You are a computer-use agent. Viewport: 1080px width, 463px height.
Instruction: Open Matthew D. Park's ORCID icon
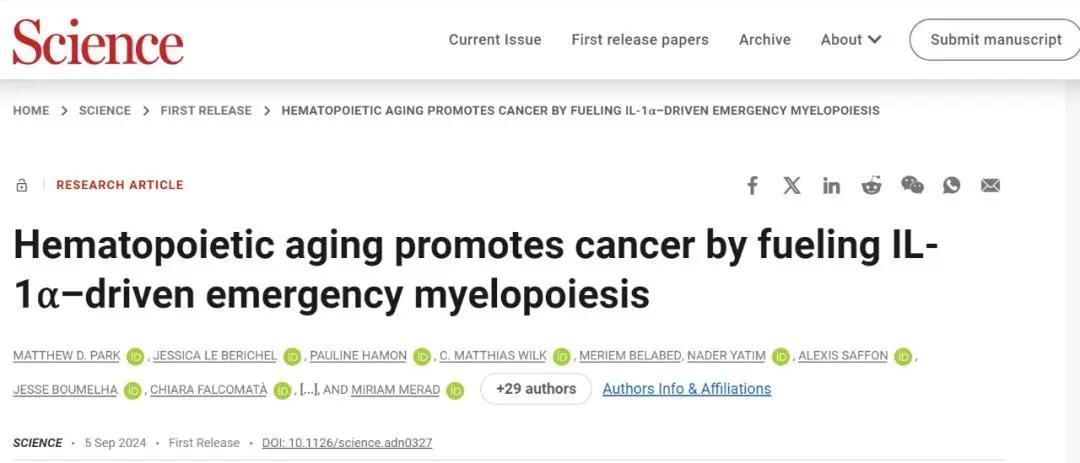pos(136,356)
